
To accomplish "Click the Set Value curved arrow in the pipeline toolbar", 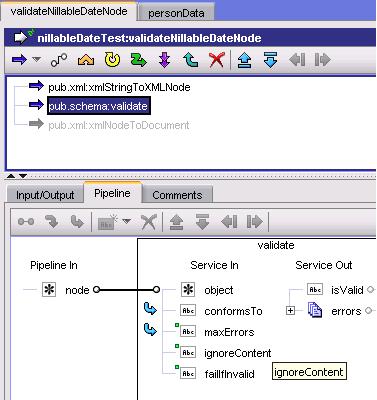I will tap(52, 222).
